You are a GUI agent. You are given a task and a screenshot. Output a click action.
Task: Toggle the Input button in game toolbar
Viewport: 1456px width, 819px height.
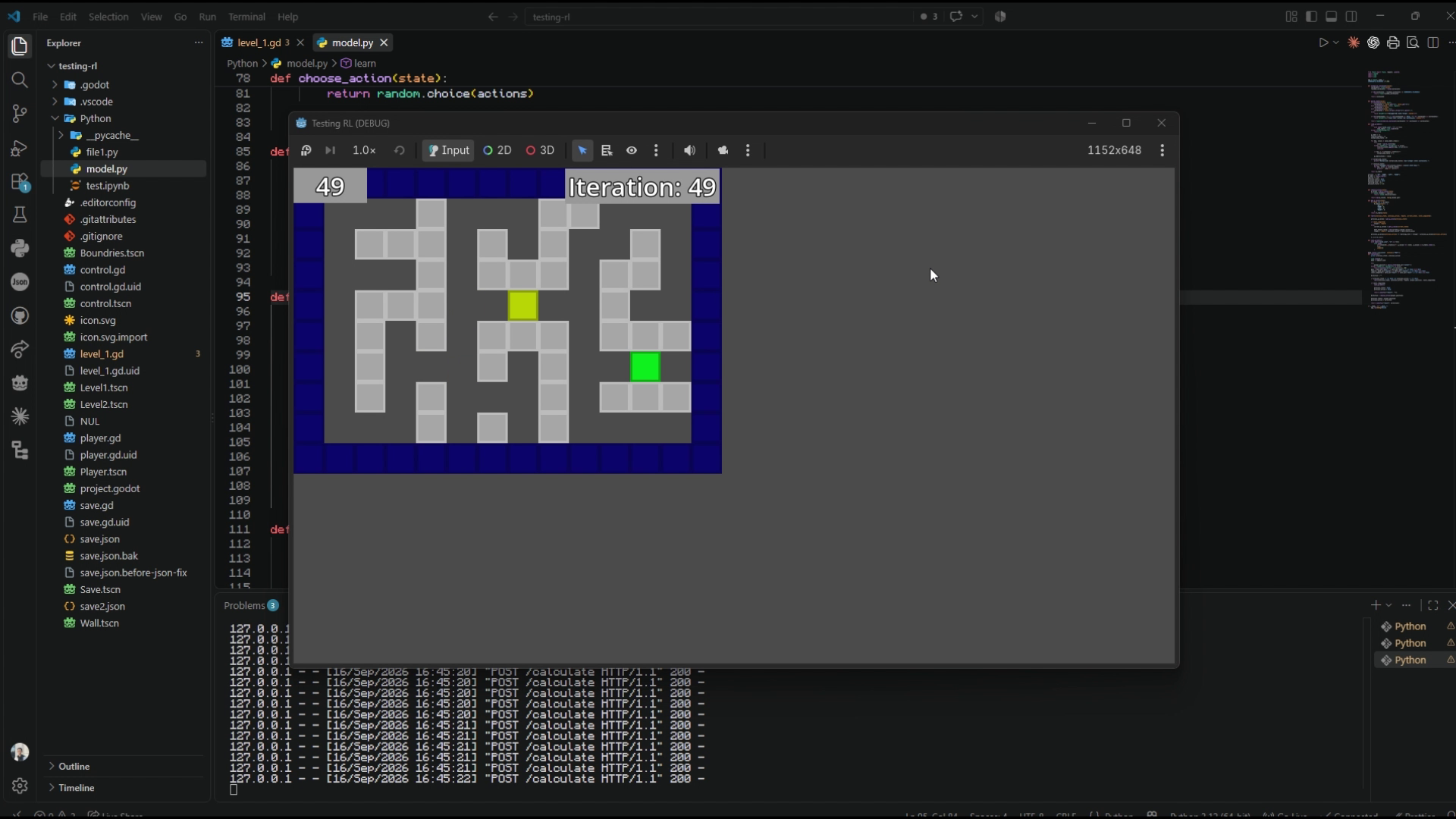[448, 150]
